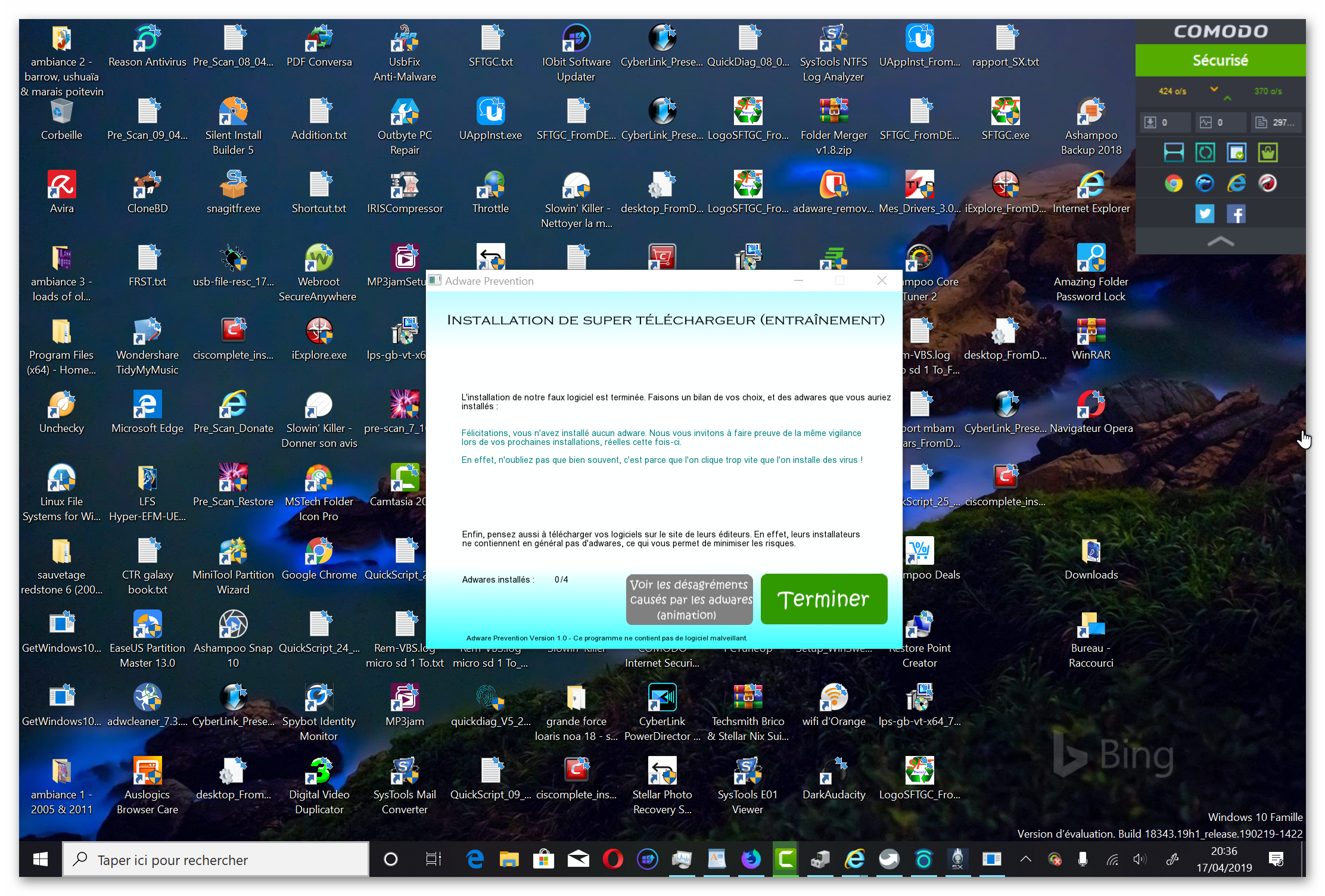Select the DarkAudacity desktop icon
This screenshot has width=1325, height=896.
click(833, 779)
